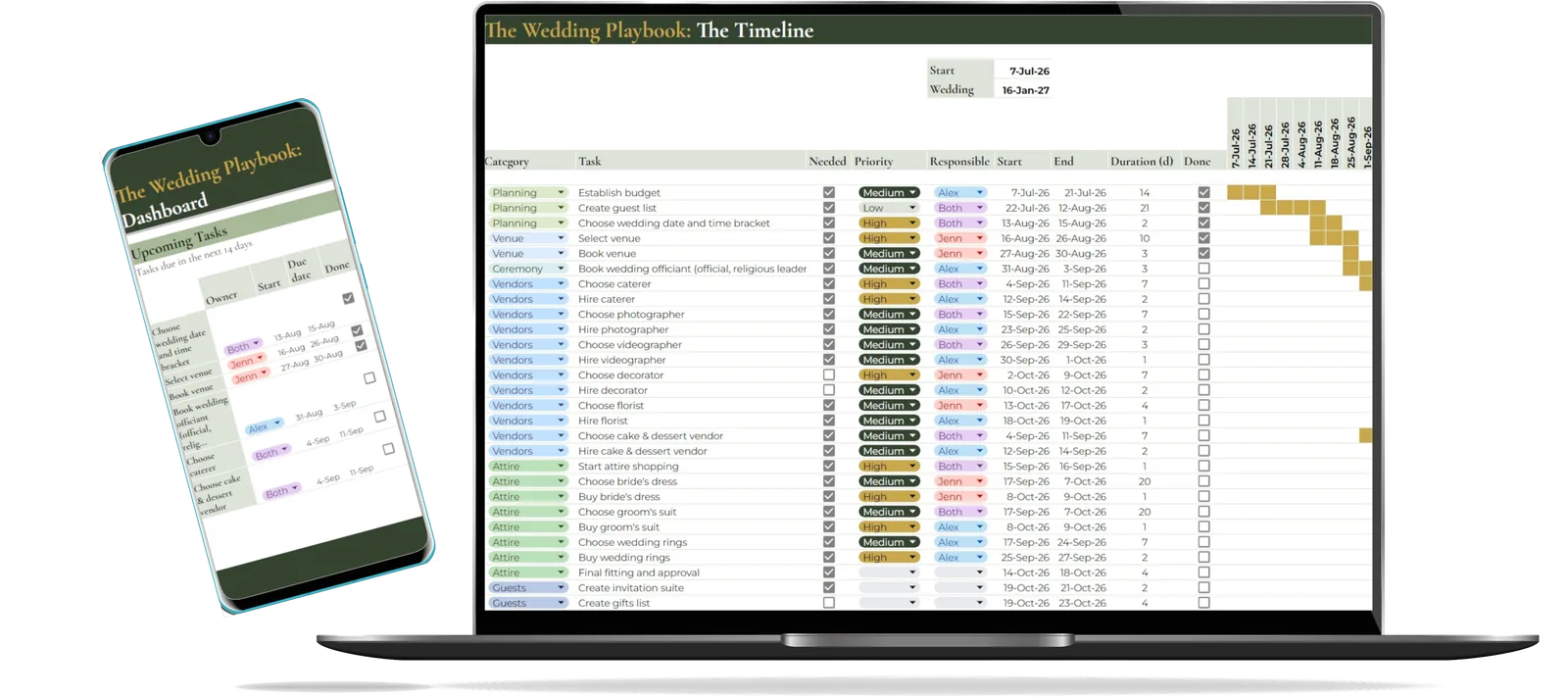
Task: Click the 'Hire videographer' task cell
Action: point(621,360)
